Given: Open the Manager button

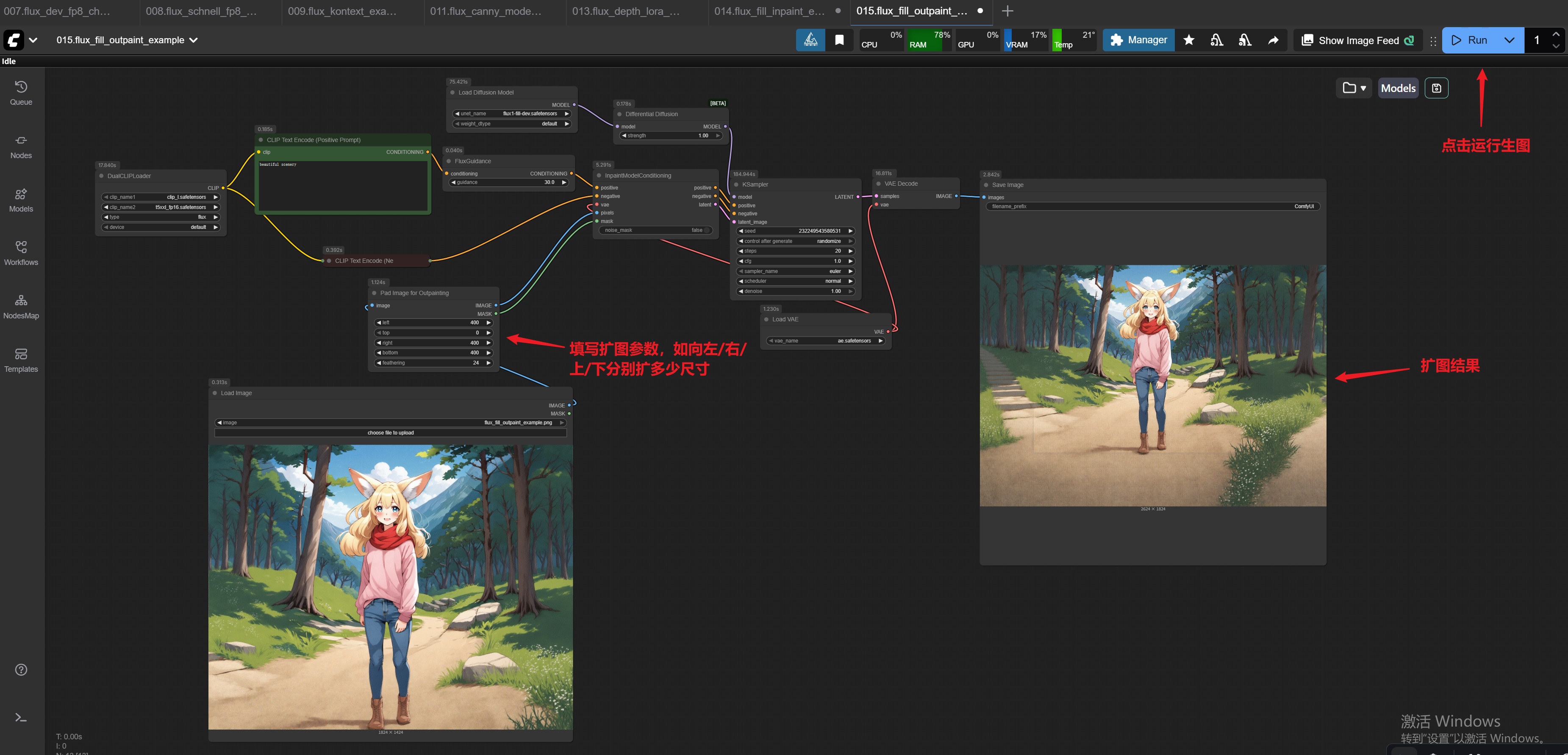Looking at the screenshot, I should tap(1138, 40).
